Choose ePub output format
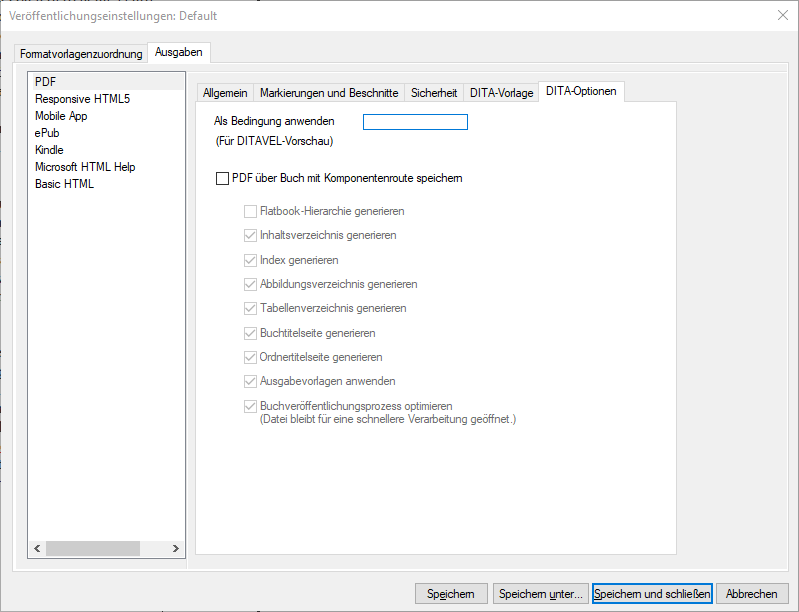This screenshot has width=799, height=612. pyautogui.click(x=48, y=133)
